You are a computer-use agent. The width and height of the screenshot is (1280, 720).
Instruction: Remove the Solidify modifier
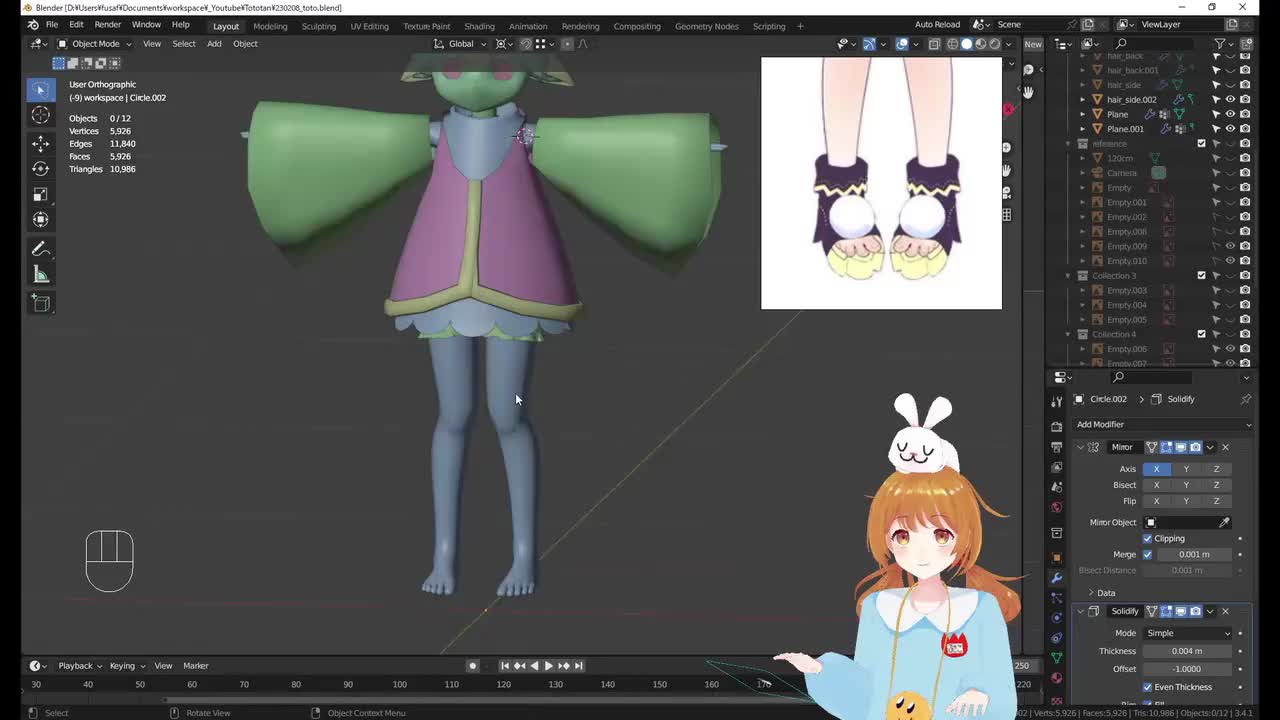pos(1225,611)
